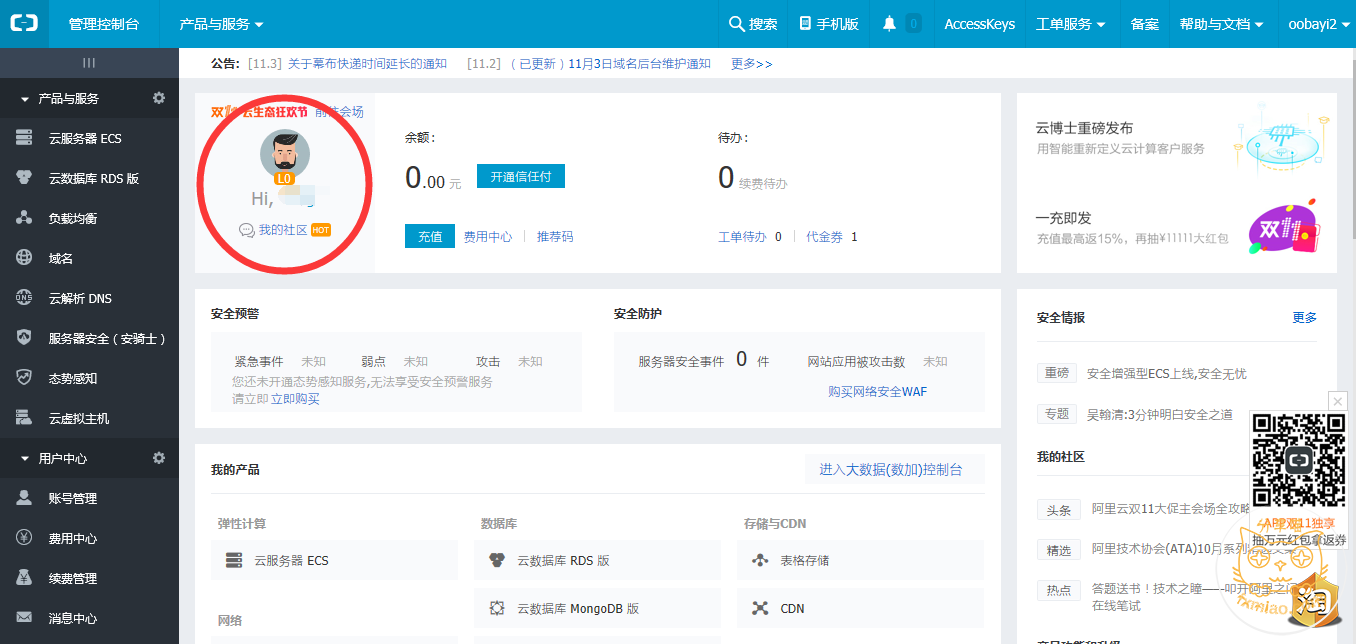Screen dimensions: 1356x644
Task: Go to 管理控制台 in the top bar
Action: (104, 24)
